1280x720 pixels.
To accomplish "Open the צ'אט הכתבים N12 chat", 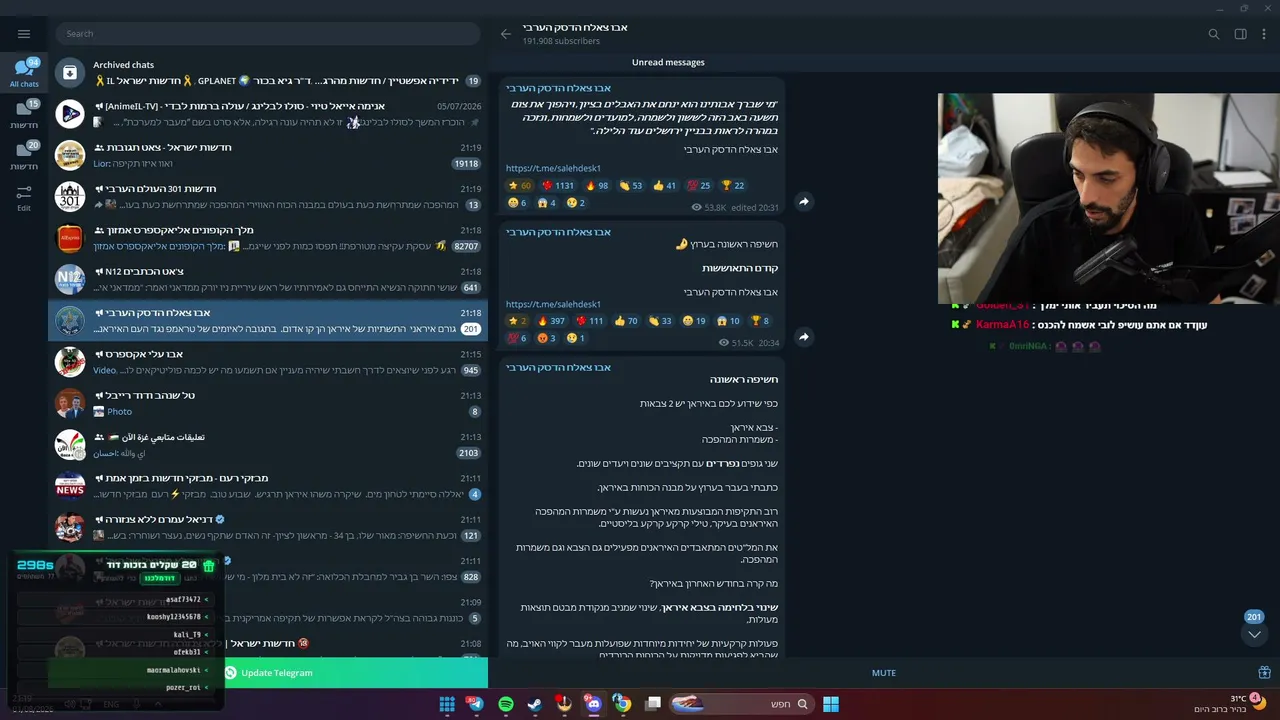I will tap(268, 279).
